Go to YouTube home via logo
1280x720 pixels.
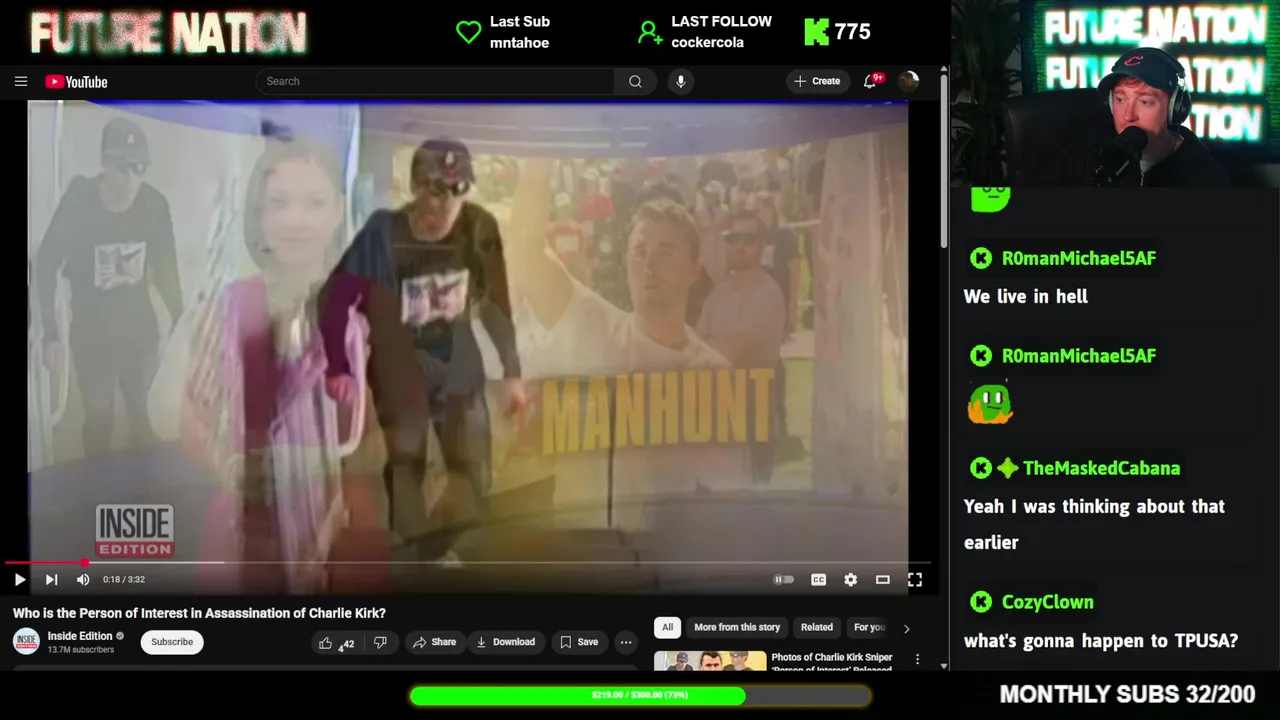click(76, 82)
